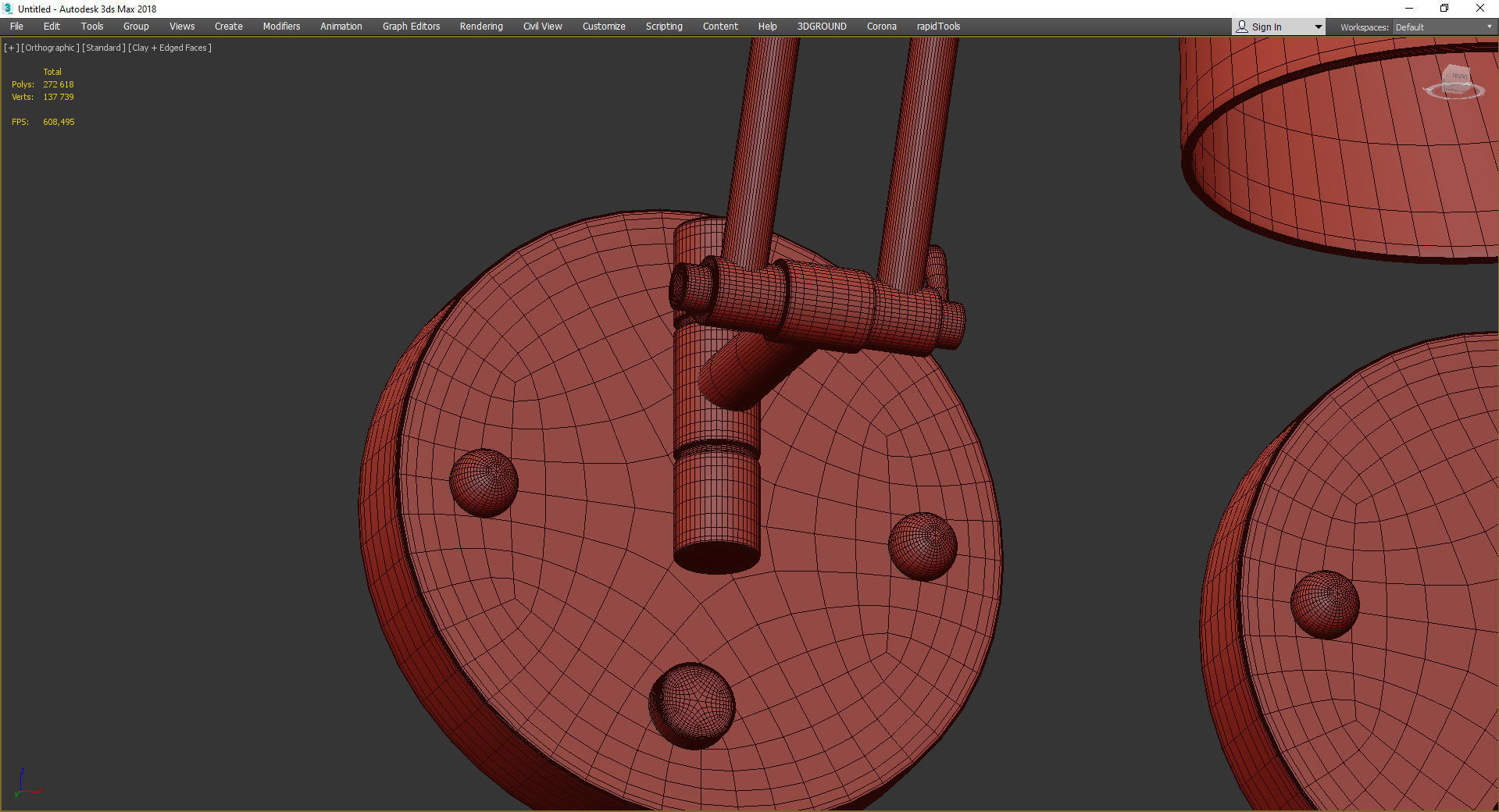Open the rapidTools menu
Screen dimensions: 1499x812
[938, 27]
